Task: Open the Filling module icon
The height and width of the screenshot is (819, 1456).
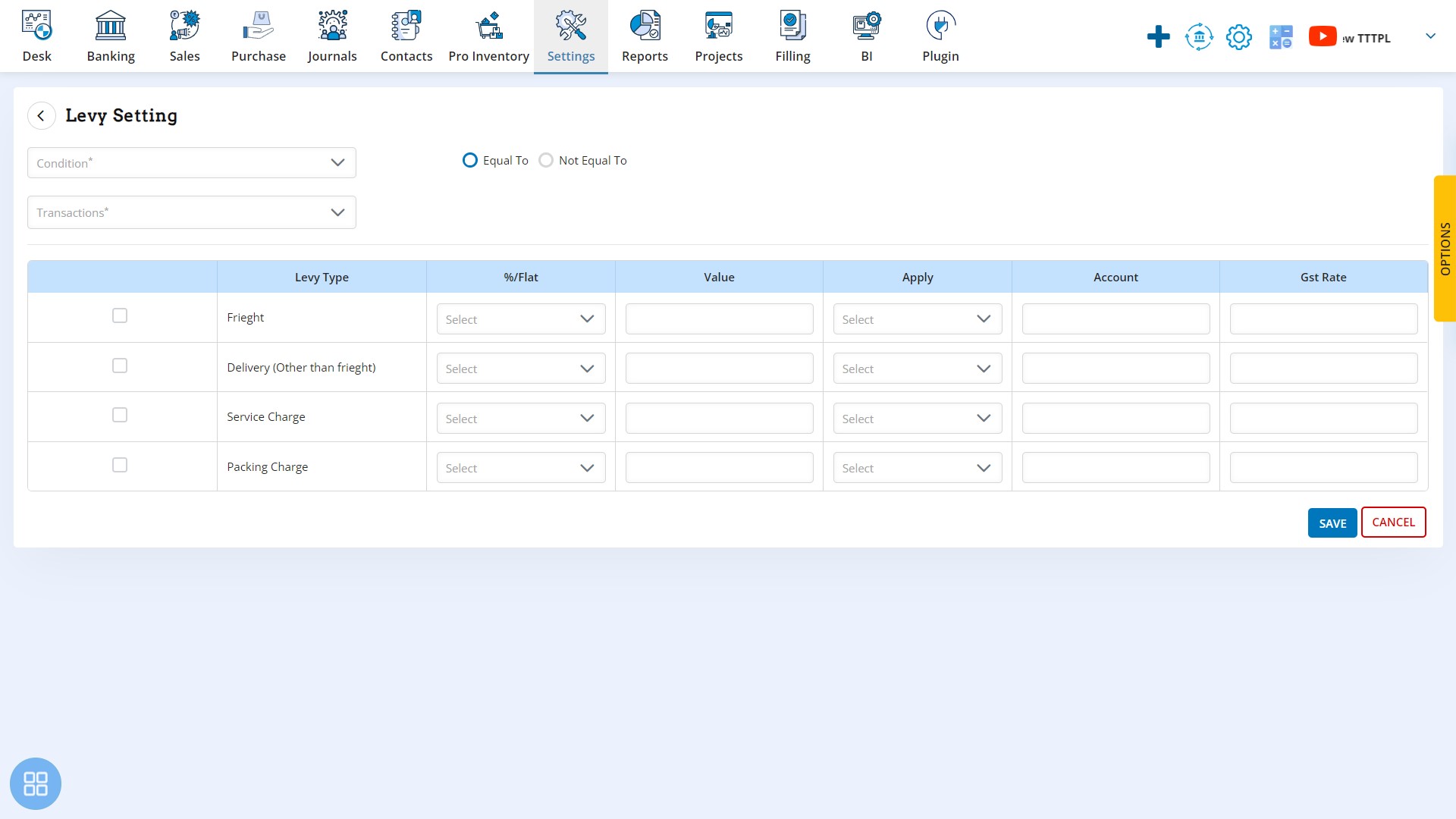Action: [x=793, y=26]
